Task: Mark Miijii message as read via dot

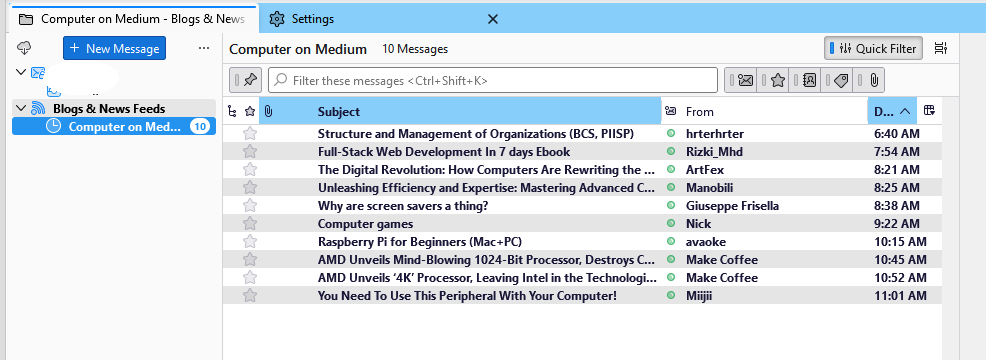Action: tap(670, 296)
